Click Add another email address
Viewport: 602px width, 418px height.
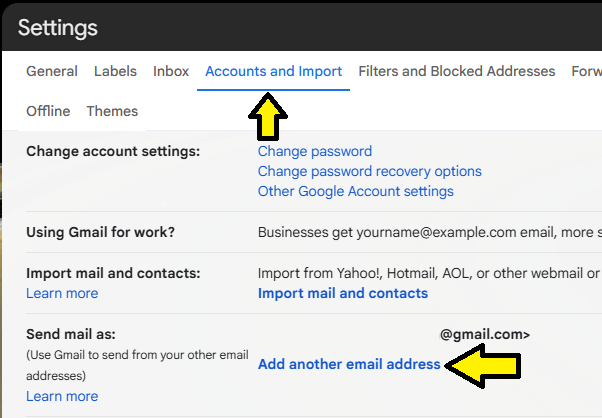tap(349, 365)
